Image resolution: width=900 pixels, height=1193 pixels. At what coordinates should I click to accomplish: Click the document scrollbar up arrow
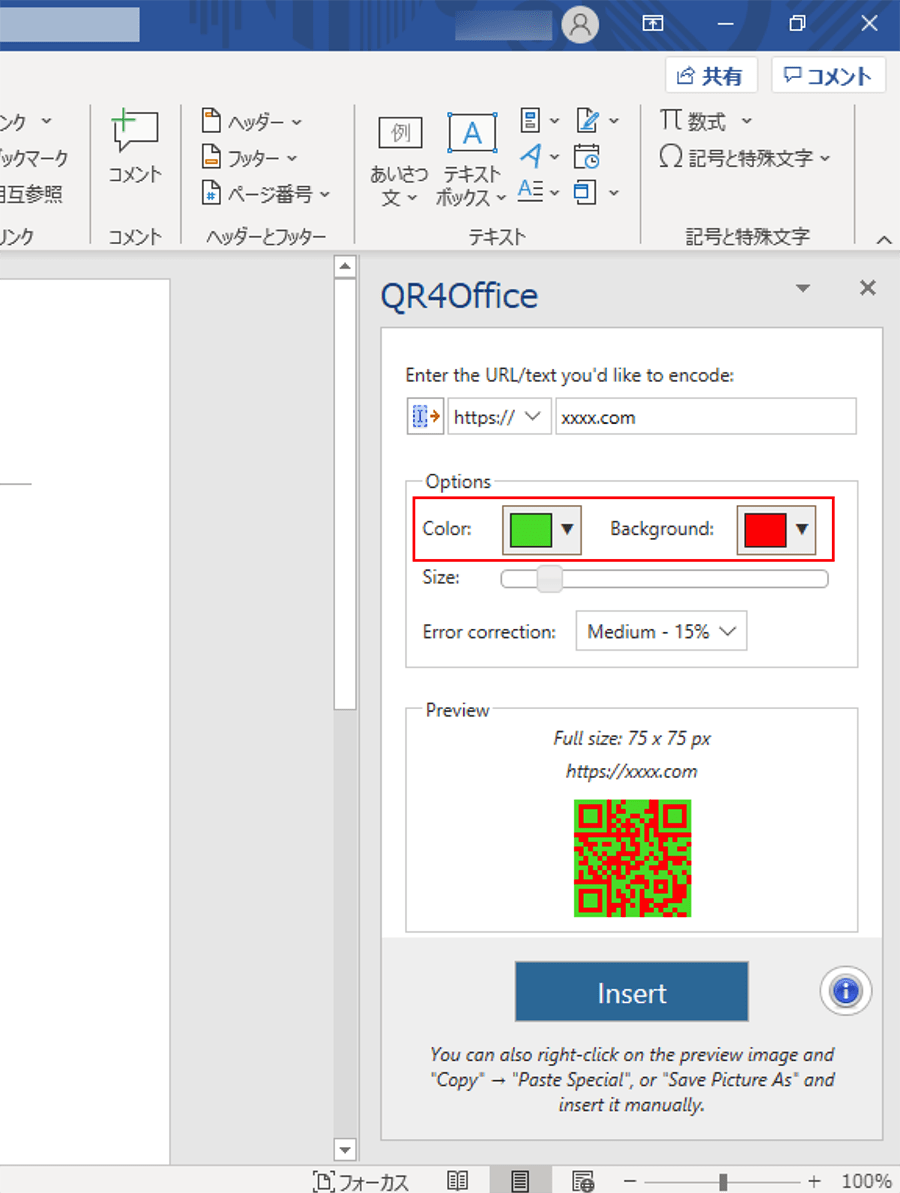click(x=345, y=267)
